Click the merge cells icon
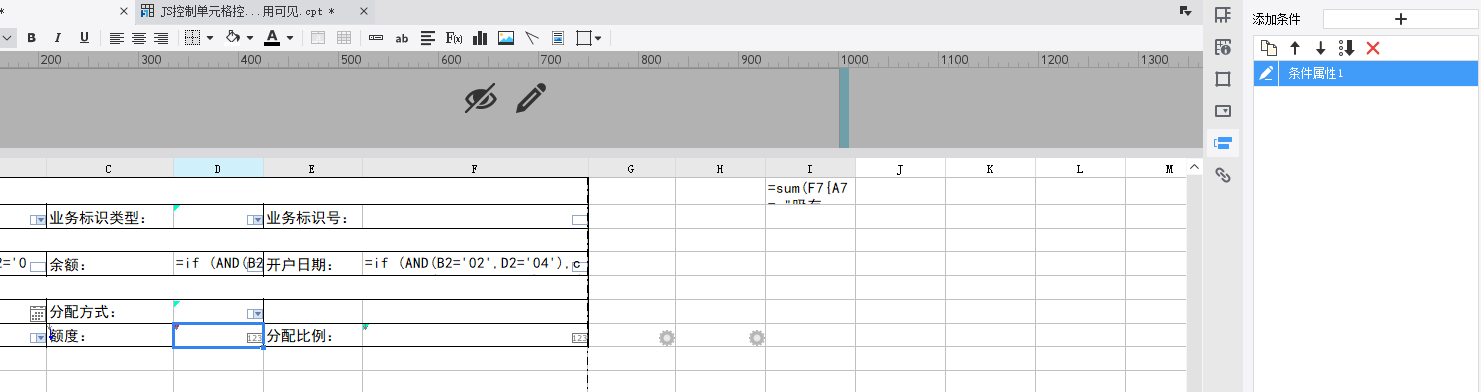This screenshot has height=392, width=1481. [x=318, y=38]
